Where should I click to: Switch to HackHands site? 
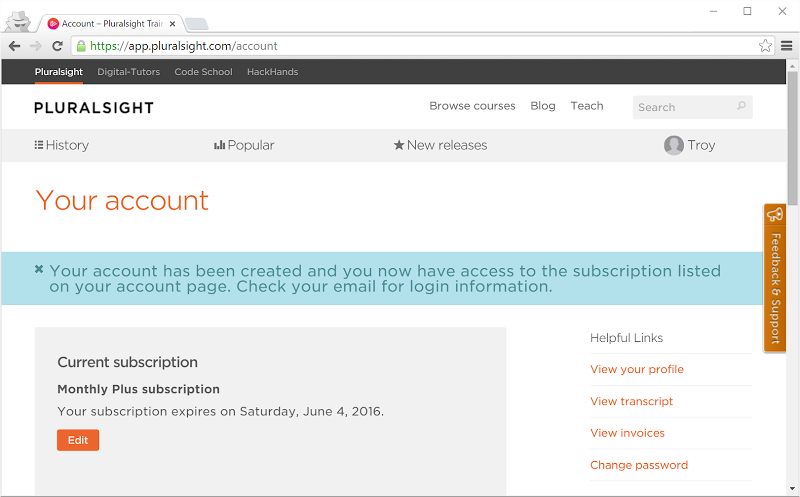click(272, 72)
